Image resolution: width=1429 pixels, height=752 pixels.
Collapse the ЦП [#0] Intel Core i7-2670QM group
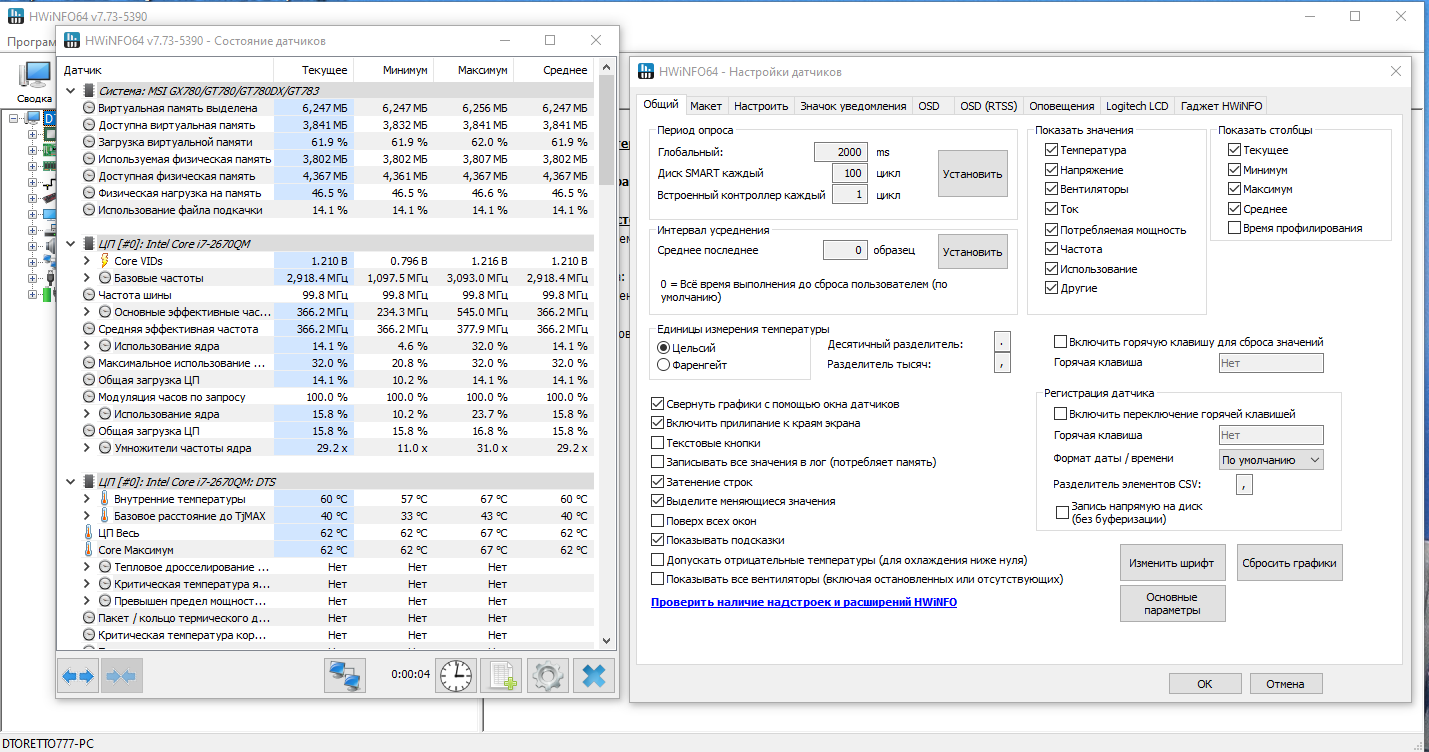coord(70,244)
